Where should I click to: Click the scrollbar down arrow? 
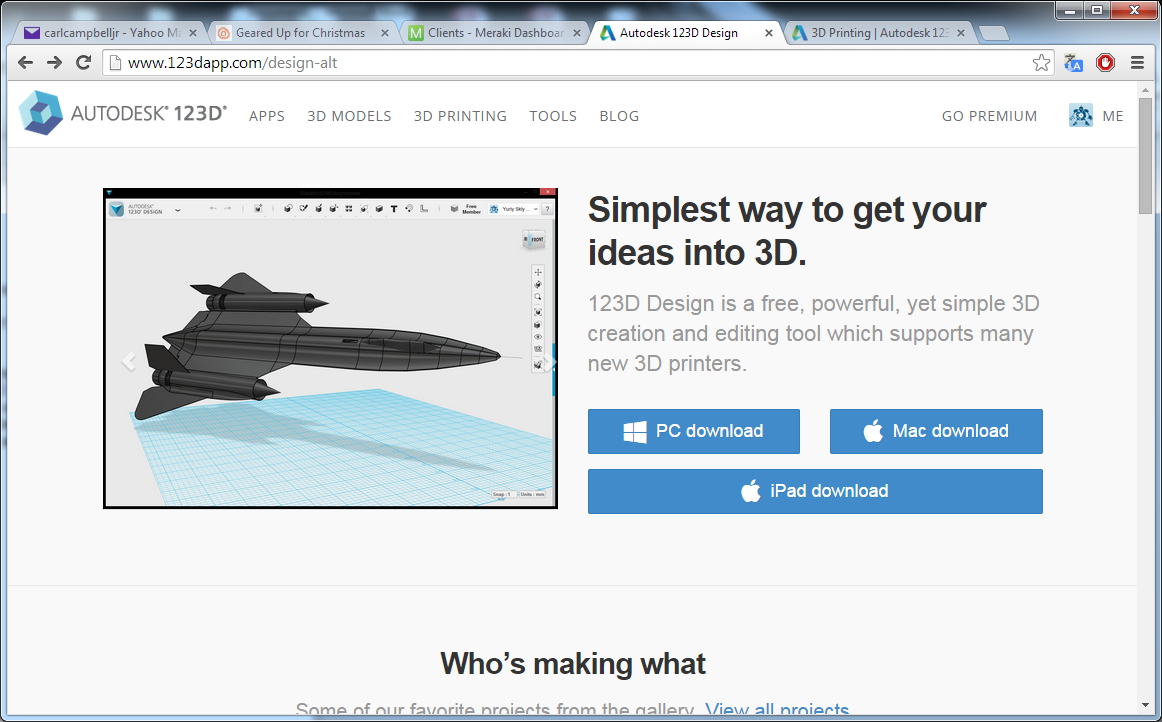1146,705
